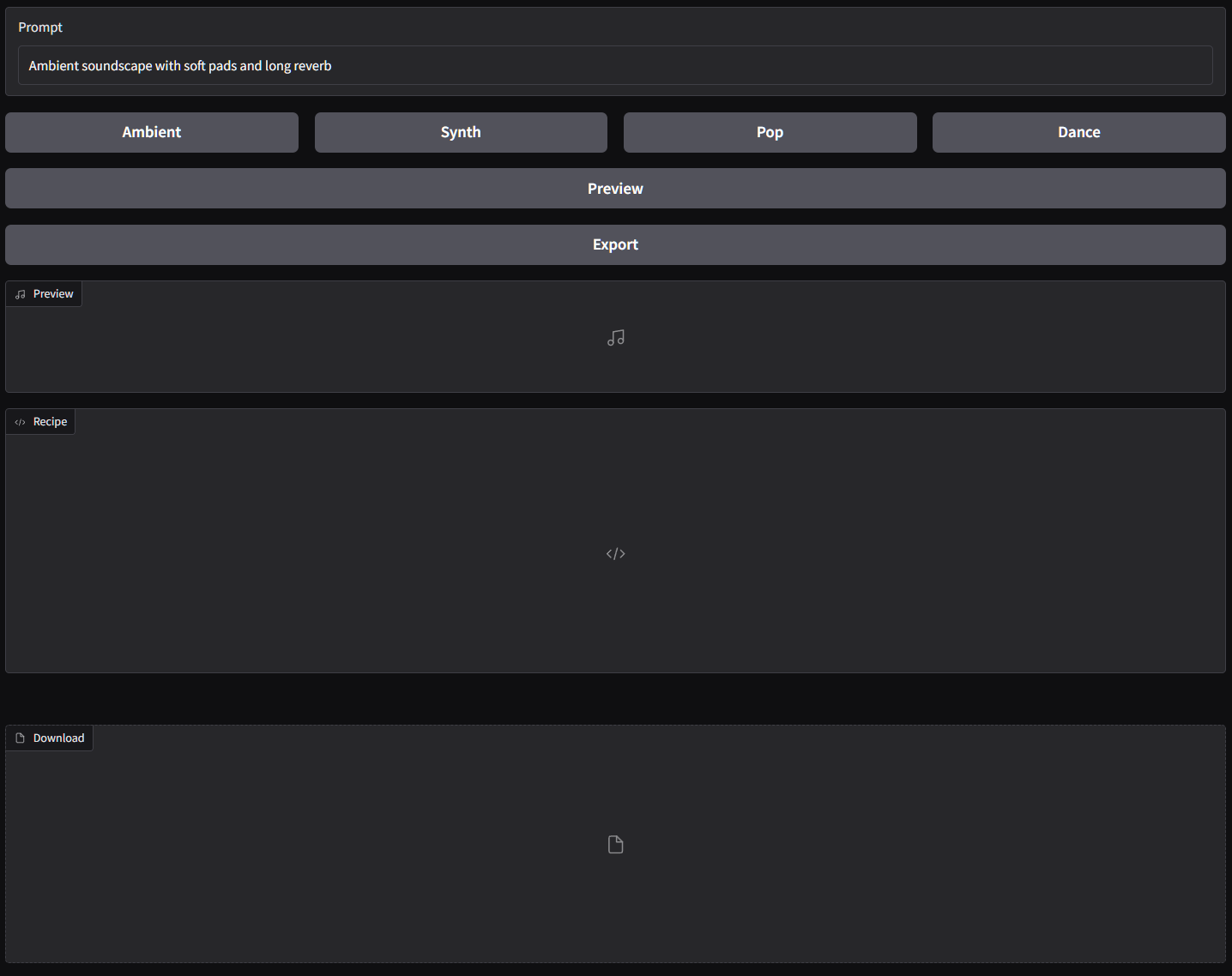Screen dimensions: 1232x976
Task: Click the centered code brackets placeholder icon
Action: tap(615, 553)
